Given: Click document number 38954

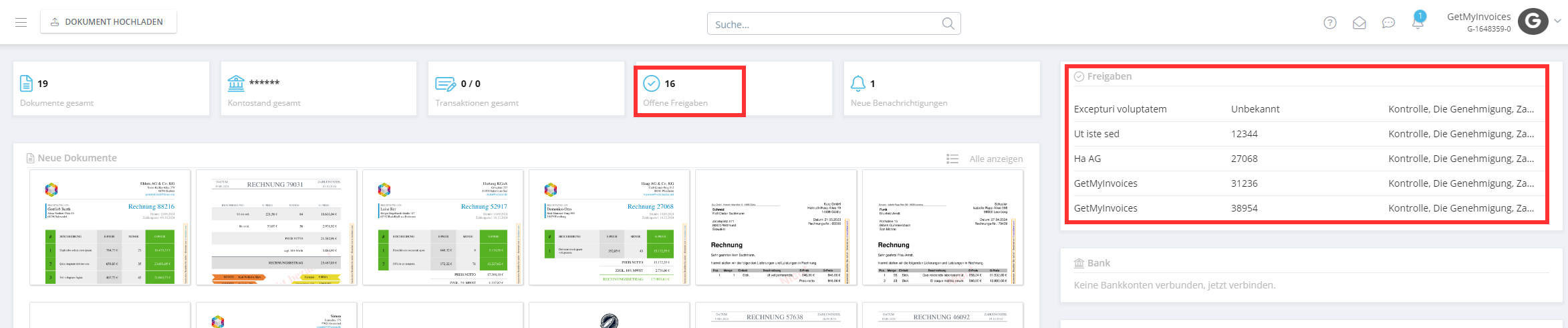Looking at the screenshot, I should [1245, 208].
